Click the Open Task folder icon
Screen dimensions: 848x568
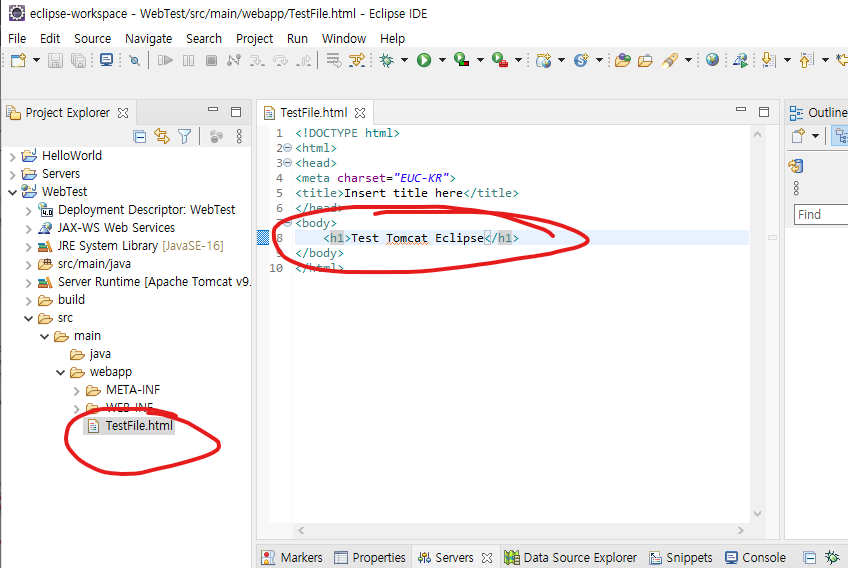point(645,60)
